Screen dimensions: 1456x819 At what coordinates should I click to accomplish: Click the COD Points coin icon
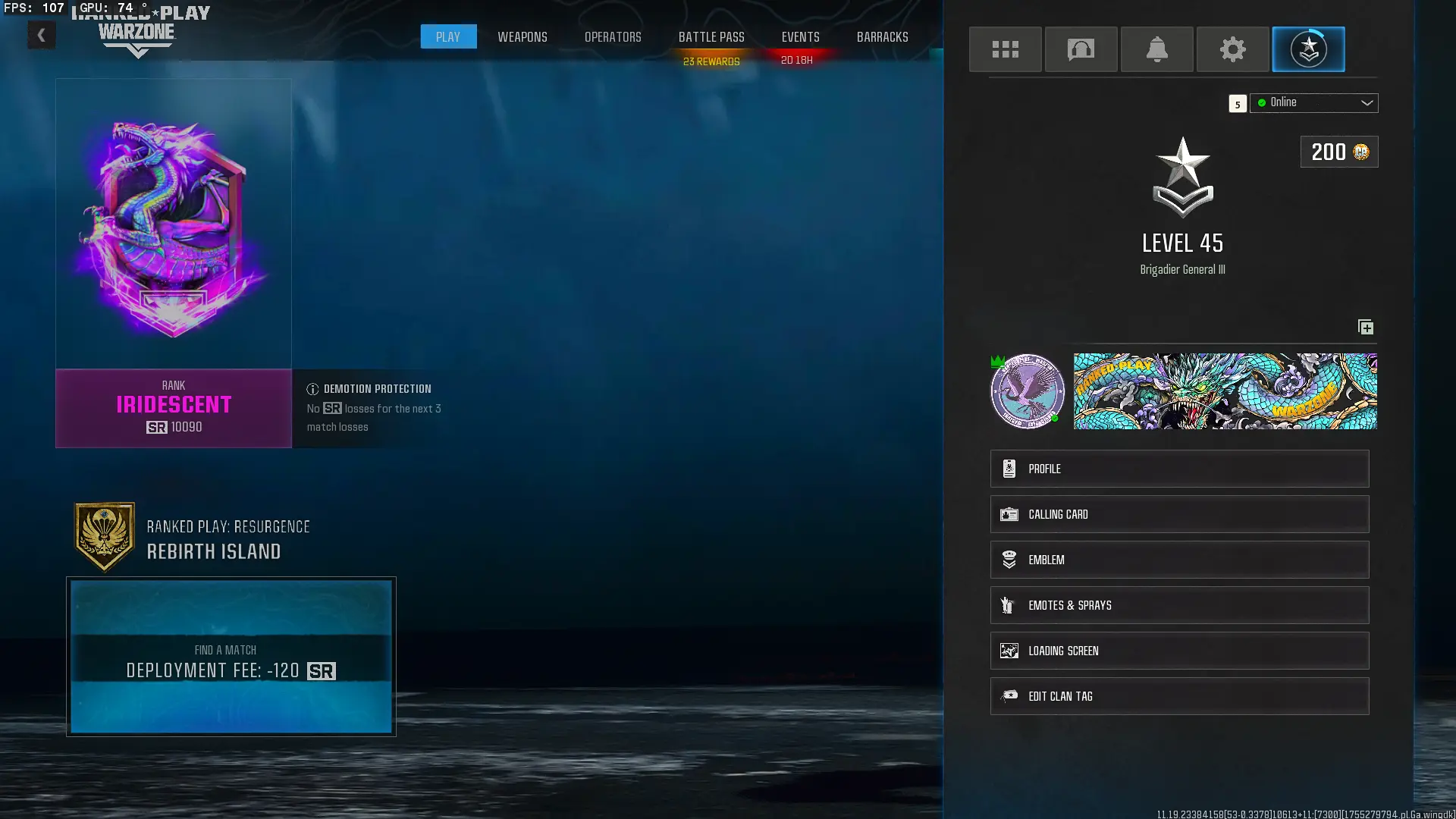pos(1361,152)
